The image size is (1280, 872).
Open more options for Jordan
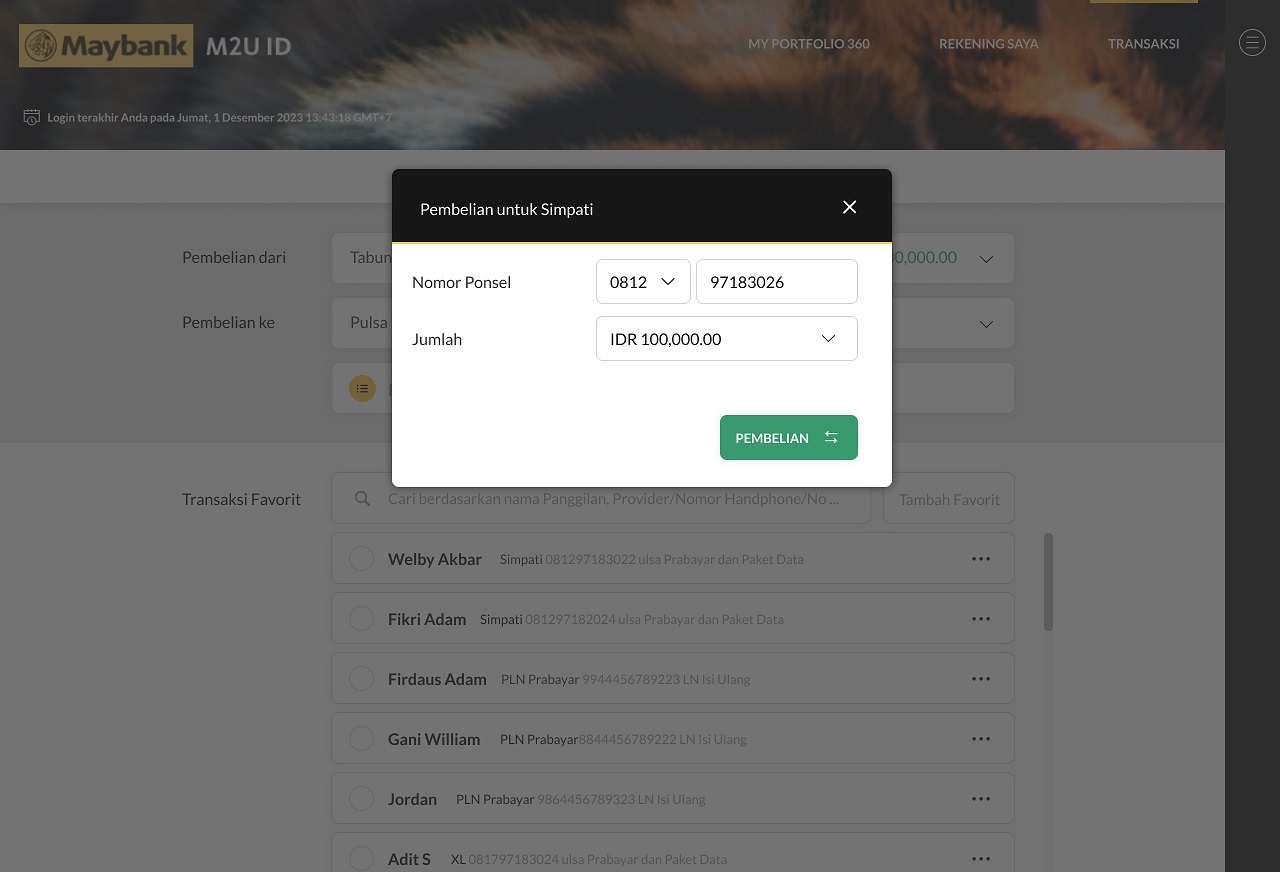point(981,799)
